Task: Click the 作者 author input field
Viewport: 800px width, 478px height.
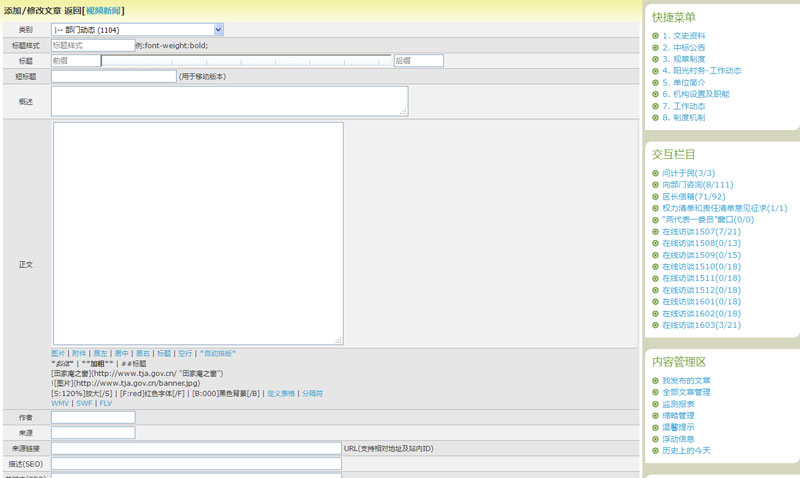Action: 92,417
